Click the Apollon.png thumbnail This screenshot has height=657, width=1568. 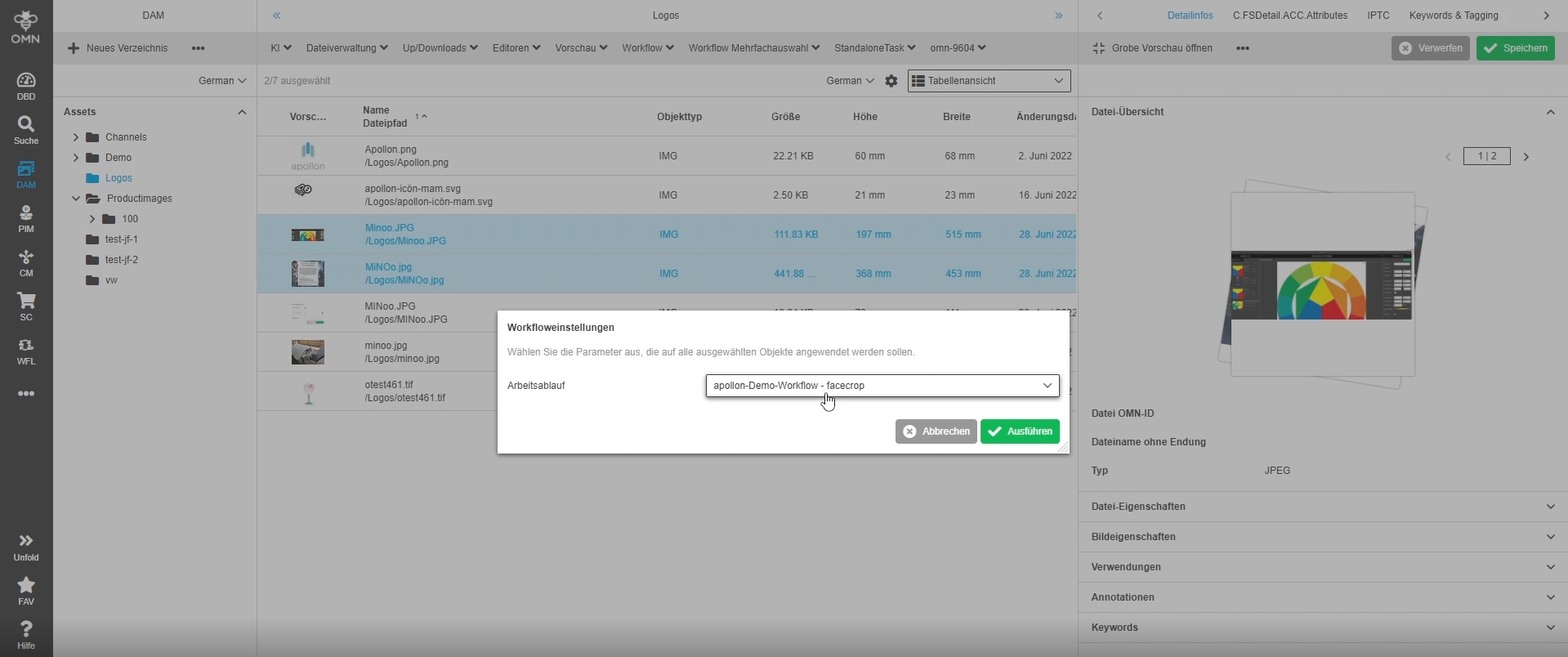(308, 155)
